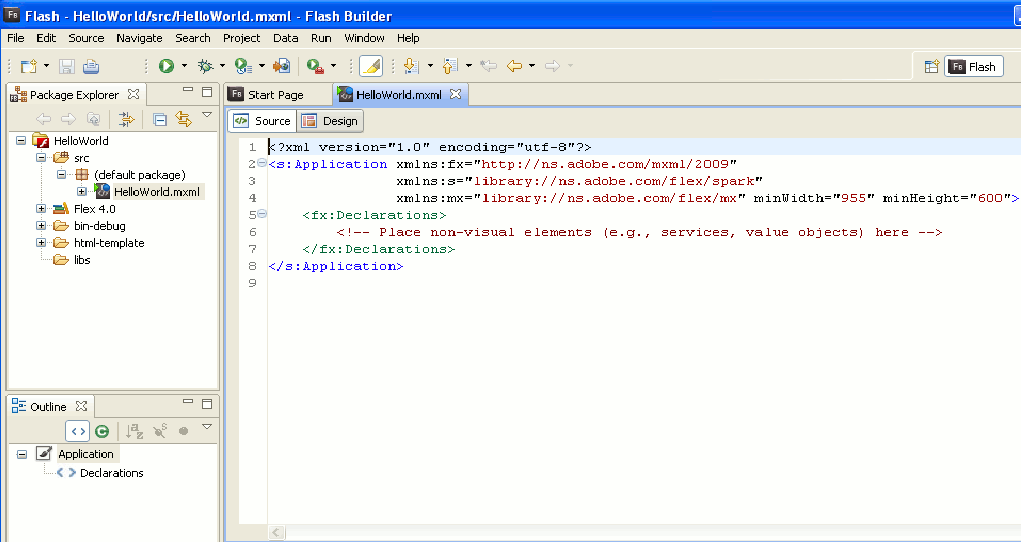Click the Run External Tools icon
Screen dimensions: 1021x542
(x=316, y=66)
